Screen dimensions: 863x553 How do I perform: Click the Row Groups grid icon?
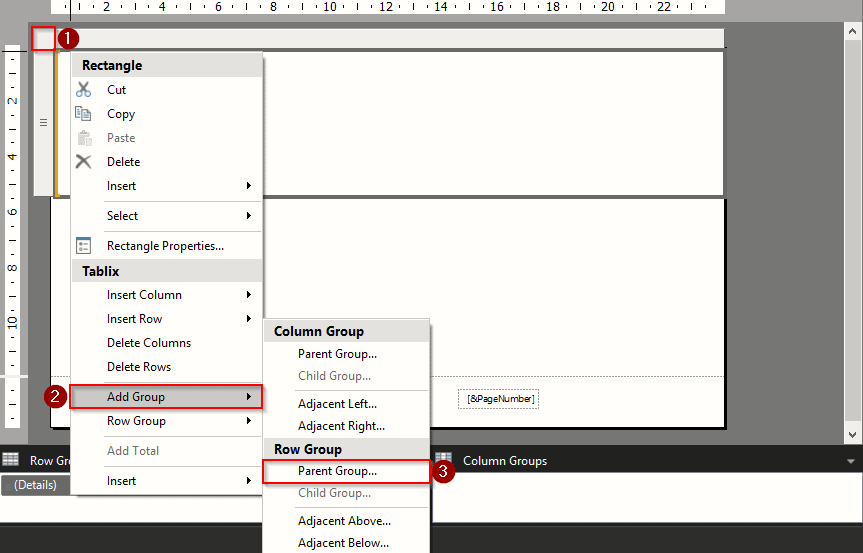(10, 459)
